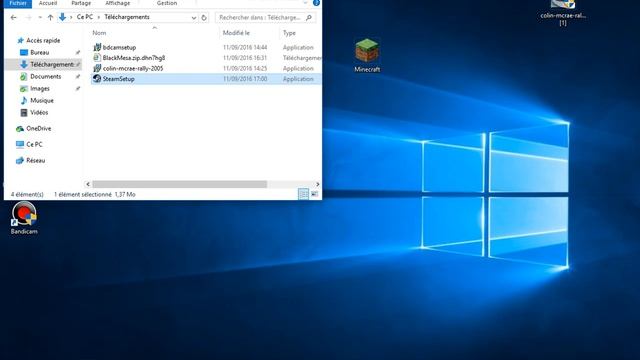This screenshot has width=640, height=360.
Task: Select 'Ce PC' in the address path
Action: (x=85, y=17)
